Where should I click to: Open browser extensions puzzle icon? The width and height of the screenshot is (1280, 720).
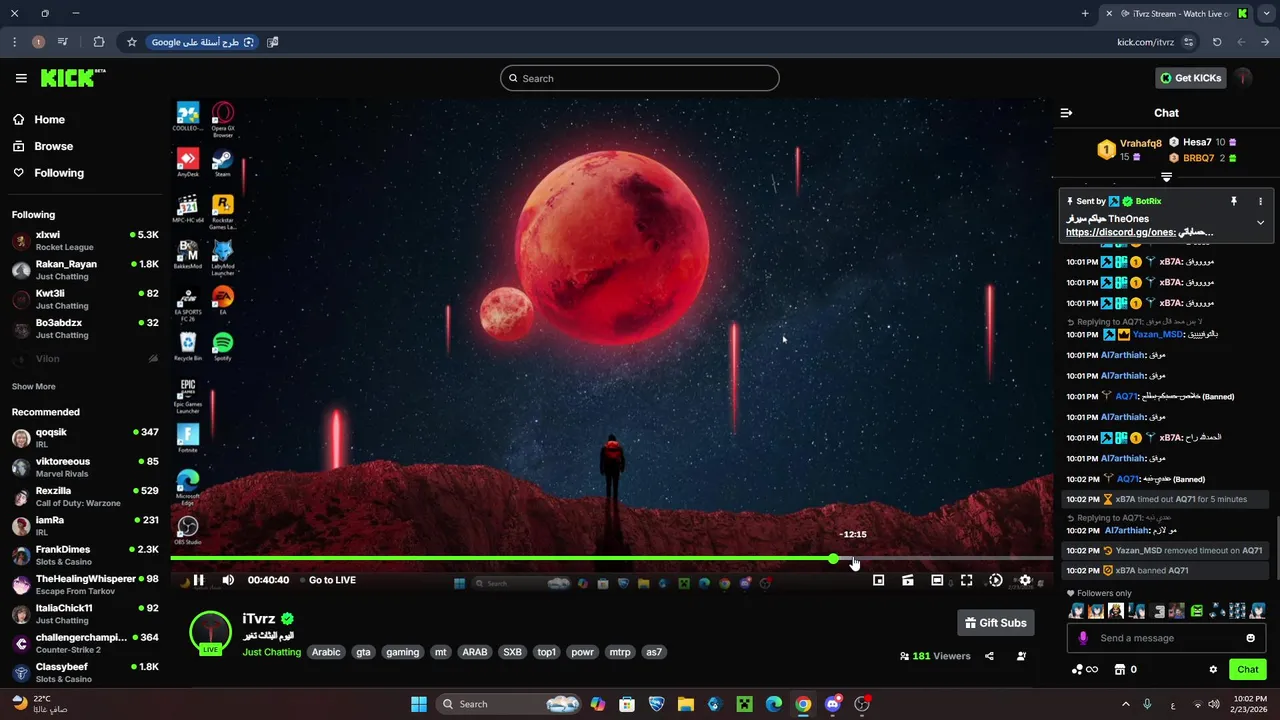click(98, 42)
